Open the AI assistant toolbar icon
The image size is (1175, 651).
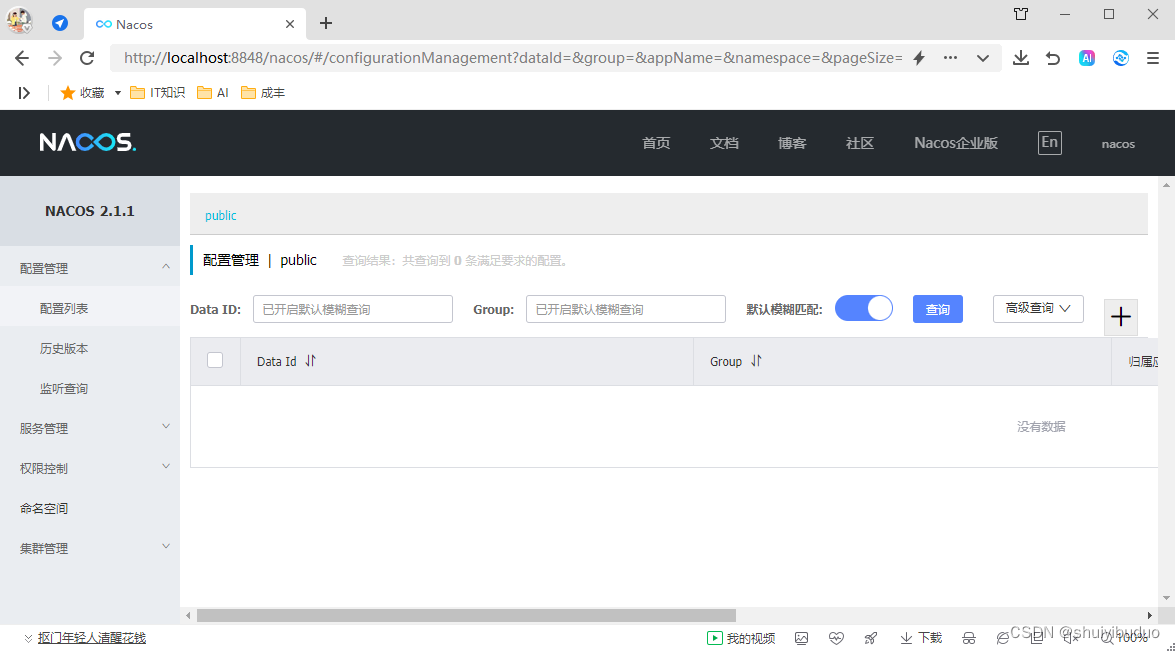tap(1087, 58)
